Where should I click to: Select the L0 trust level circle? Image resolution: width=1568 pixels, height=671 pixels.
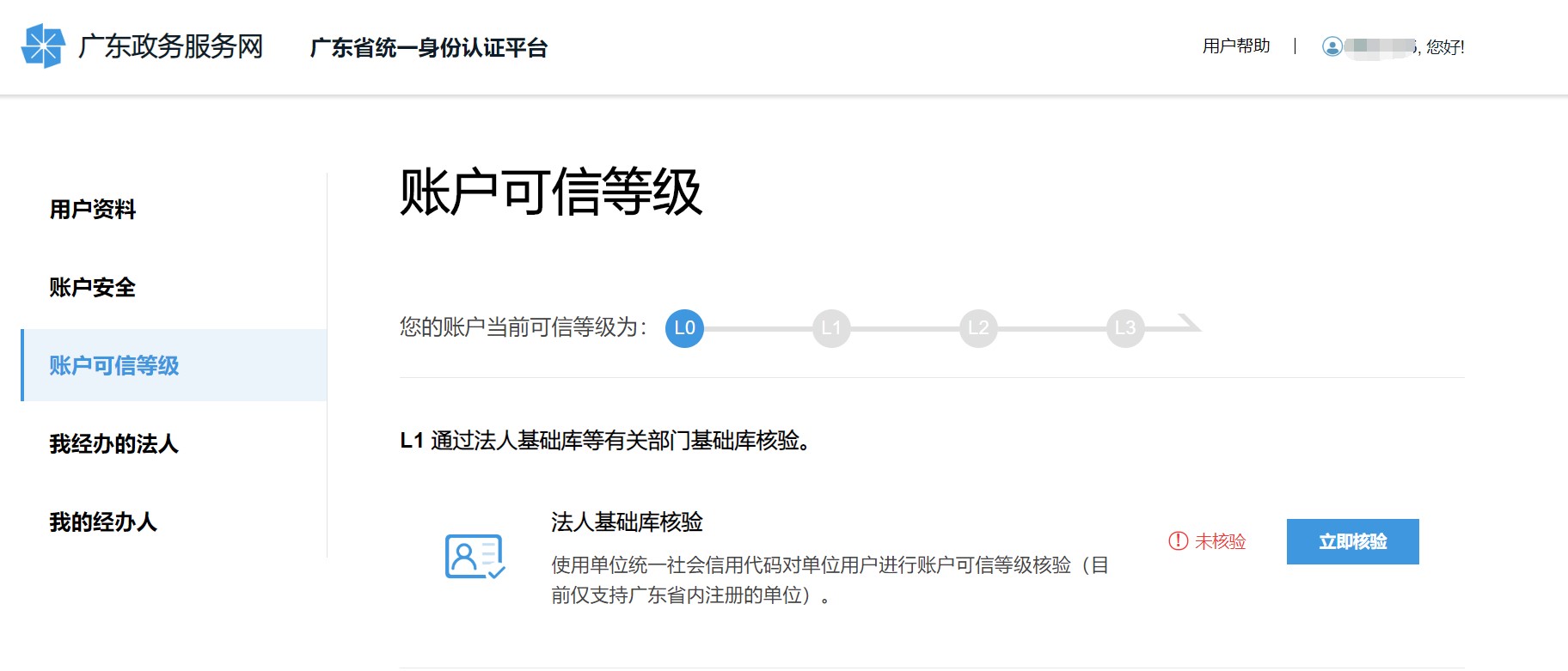click(x=684, y=328)
